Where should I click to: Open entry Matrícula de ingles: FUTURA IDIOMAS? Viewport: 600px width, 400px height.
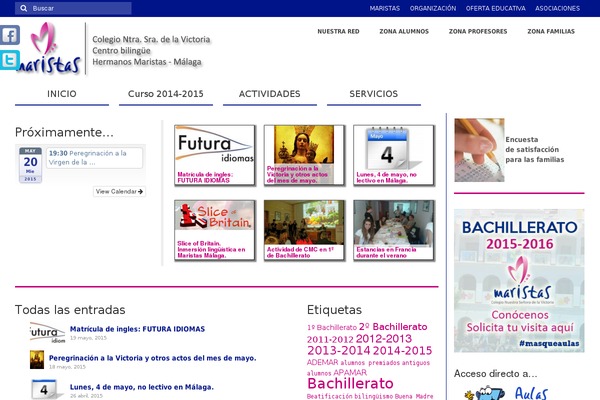point(137,329)
